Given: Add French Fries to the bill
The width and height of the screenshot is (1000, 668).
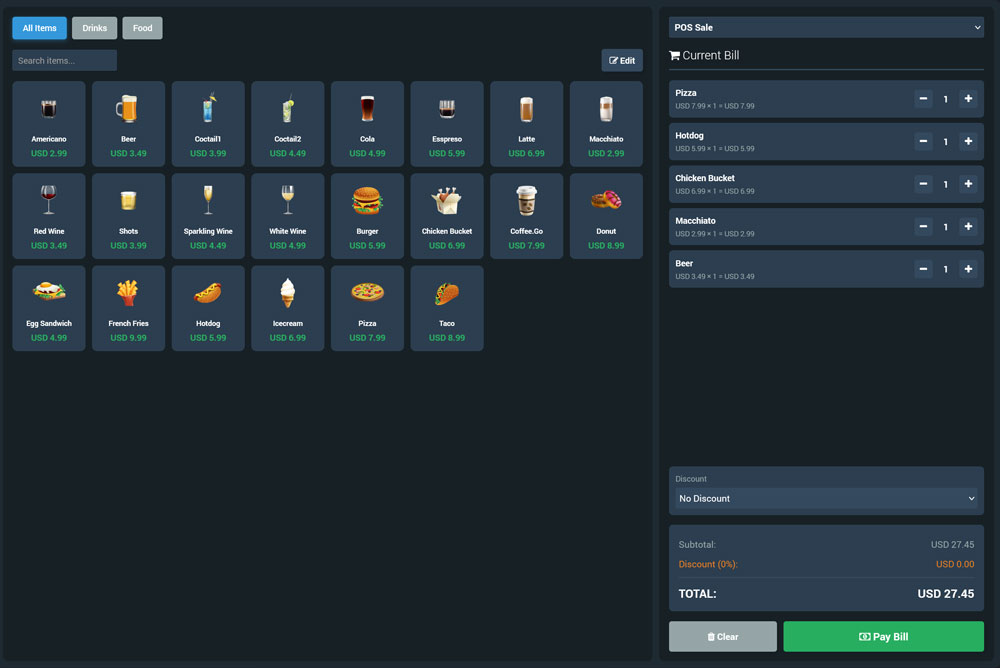Looking at the screenshot, I should point(128,307).
